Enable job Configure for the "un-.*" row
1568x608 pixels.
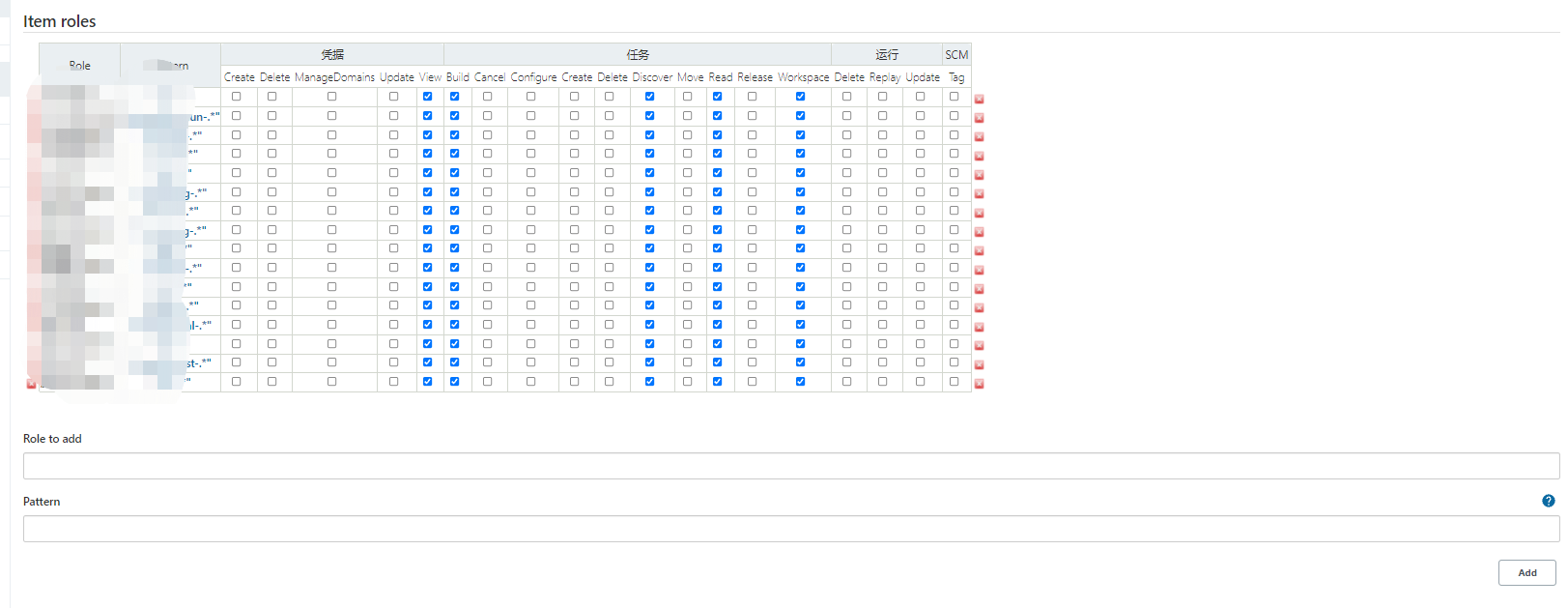coord(530,116)
